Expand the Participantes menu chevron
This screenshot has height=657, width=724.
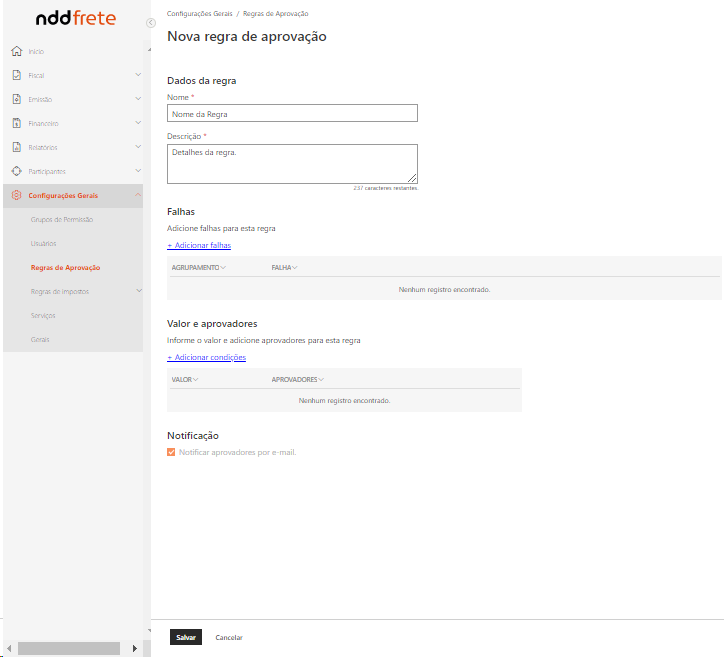[138, 171]
